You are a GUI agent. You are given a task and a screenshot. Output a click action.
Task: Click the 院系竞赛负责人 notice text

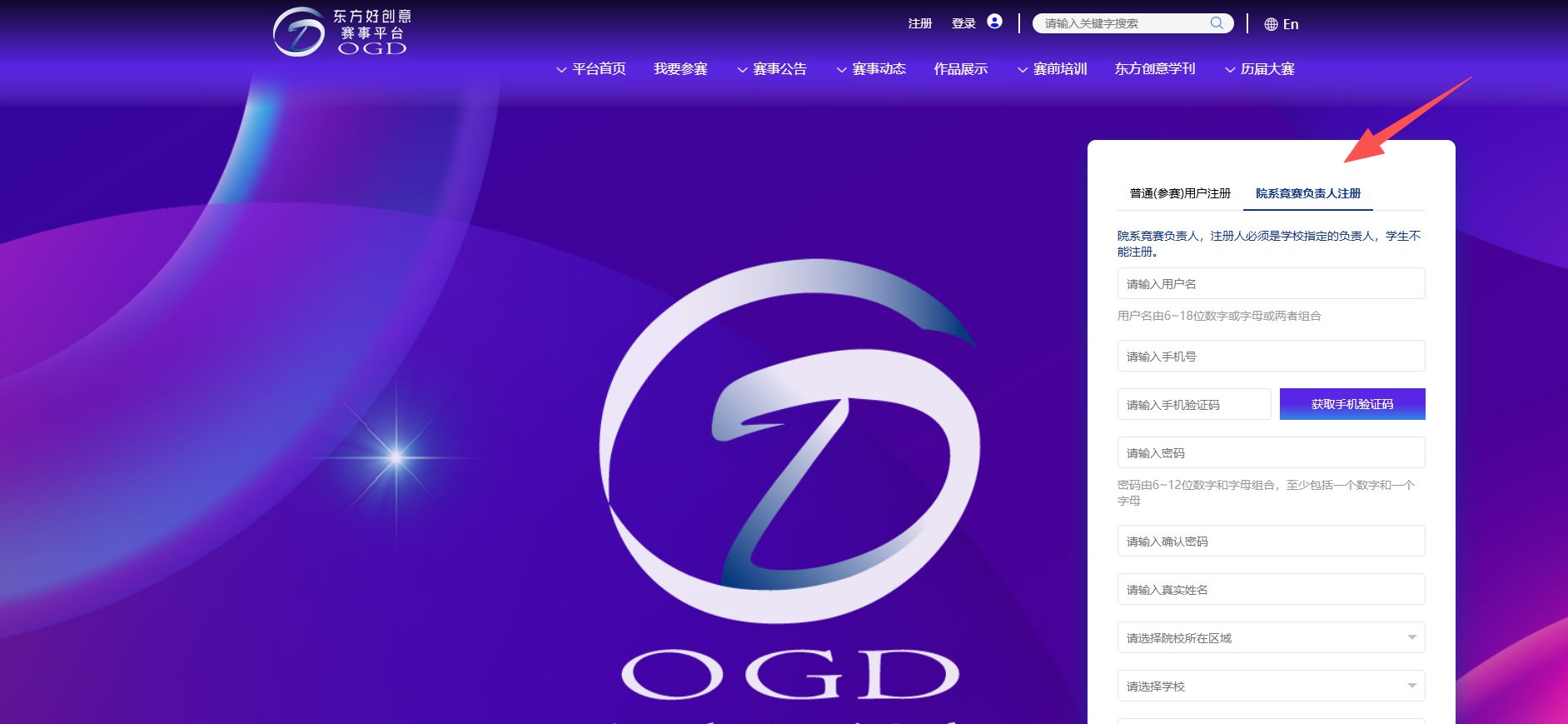pyautogui.click(x=1269, y=243)
